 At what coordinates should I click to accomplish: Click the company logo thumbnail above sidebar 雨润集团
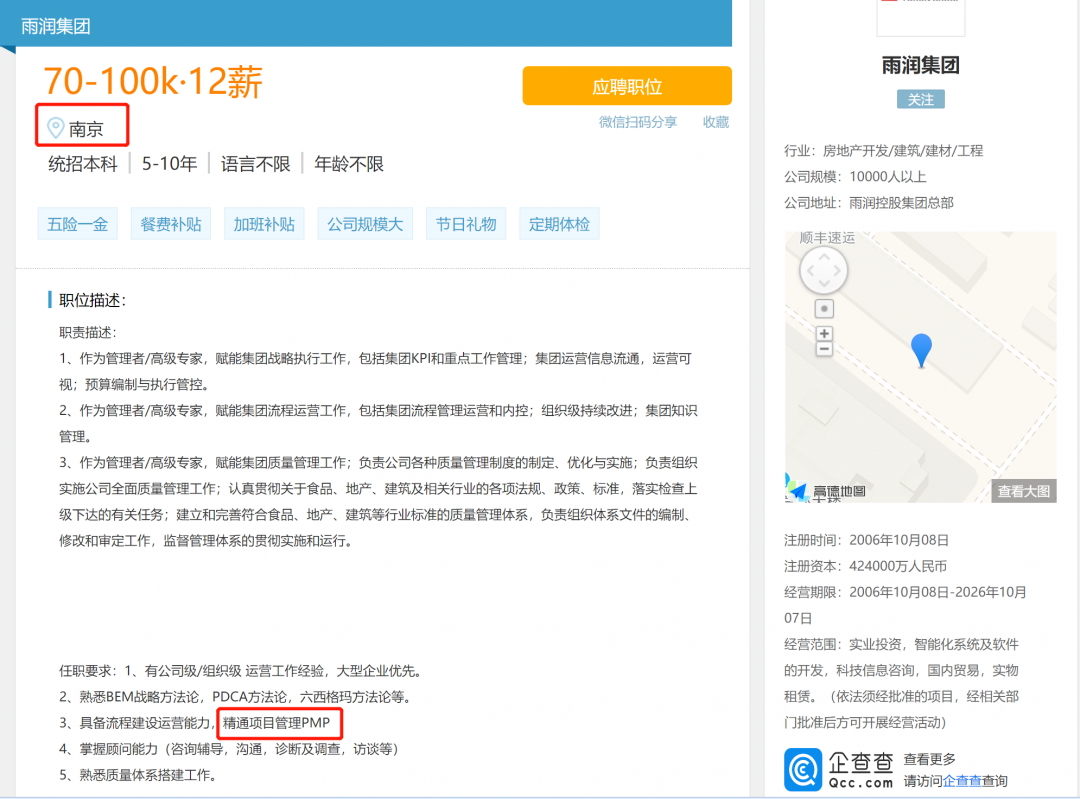(x=921, y=17)
